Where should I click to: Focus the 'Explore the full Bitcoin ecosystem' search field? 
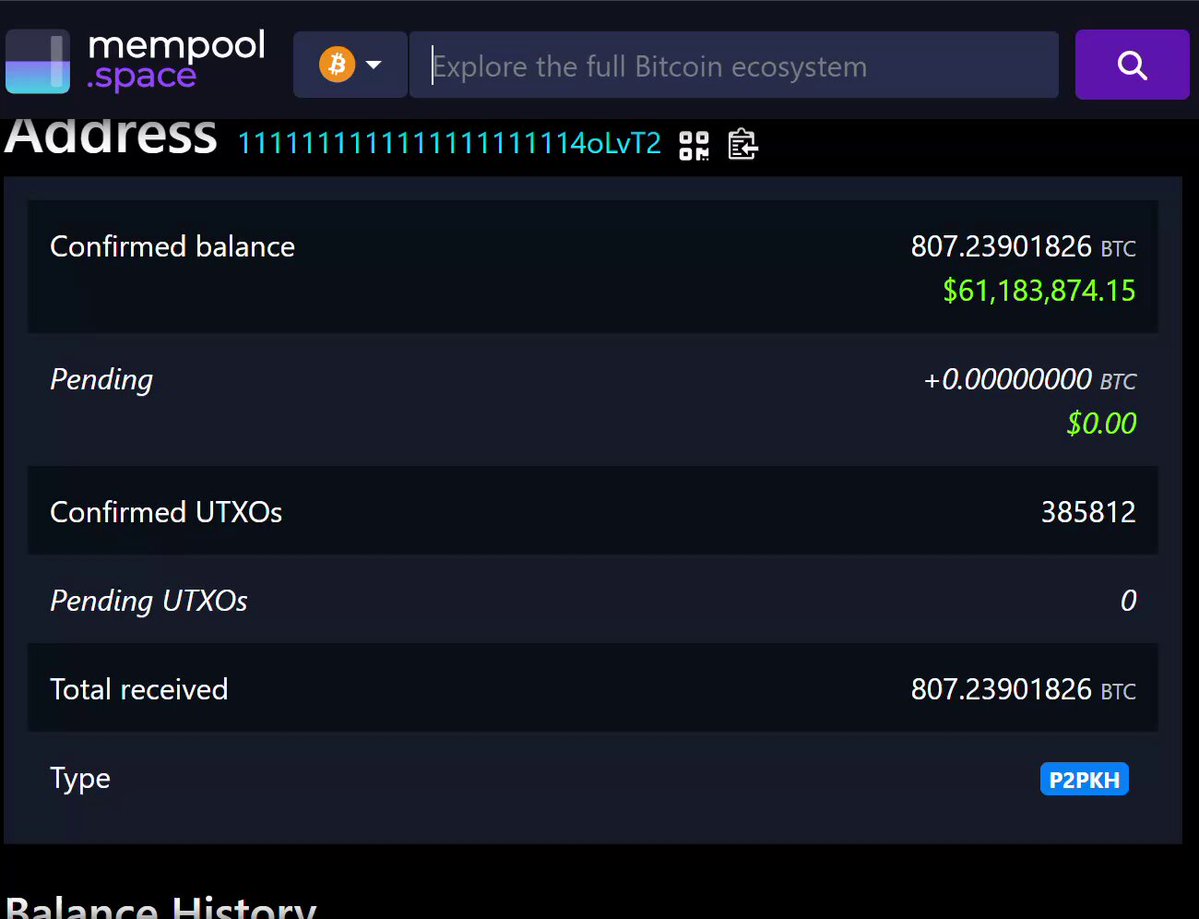click(734, 65)
